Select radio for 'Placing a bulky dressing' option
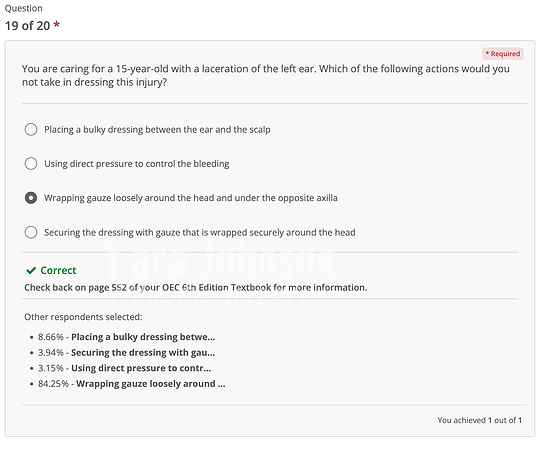This screenshot has width=545, height=450. (x=31, y=129)
